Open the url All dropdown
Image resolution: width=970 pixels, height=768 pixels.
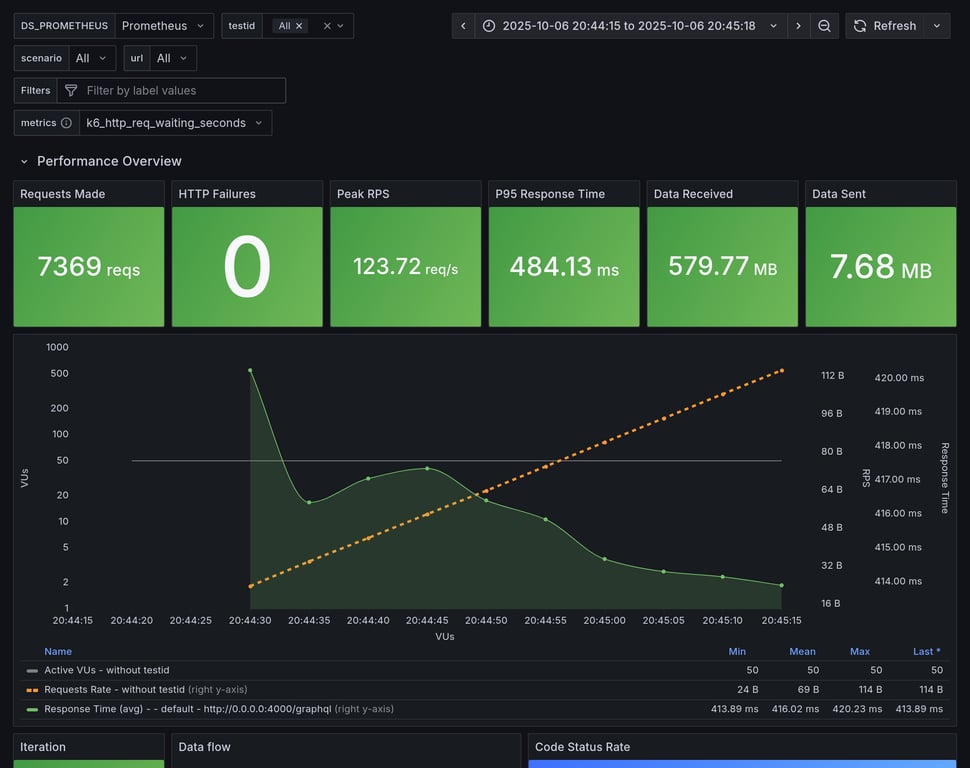click(x=173, y=58)
